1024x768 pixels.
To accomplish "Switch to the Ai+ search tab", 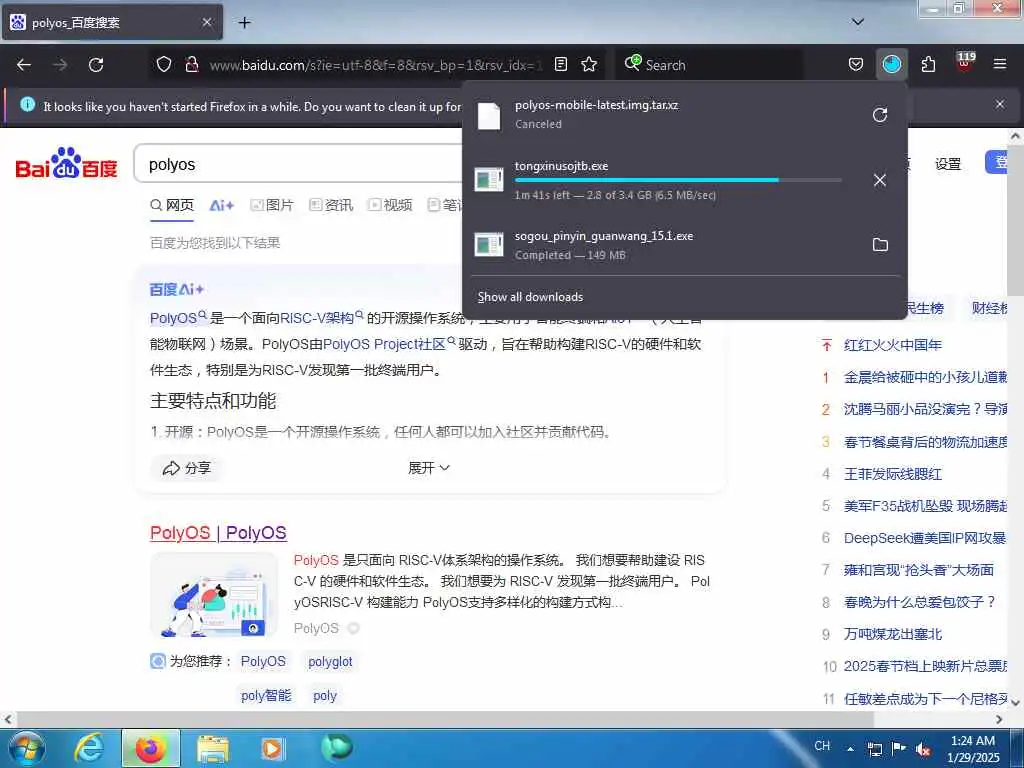I will 221,205.
